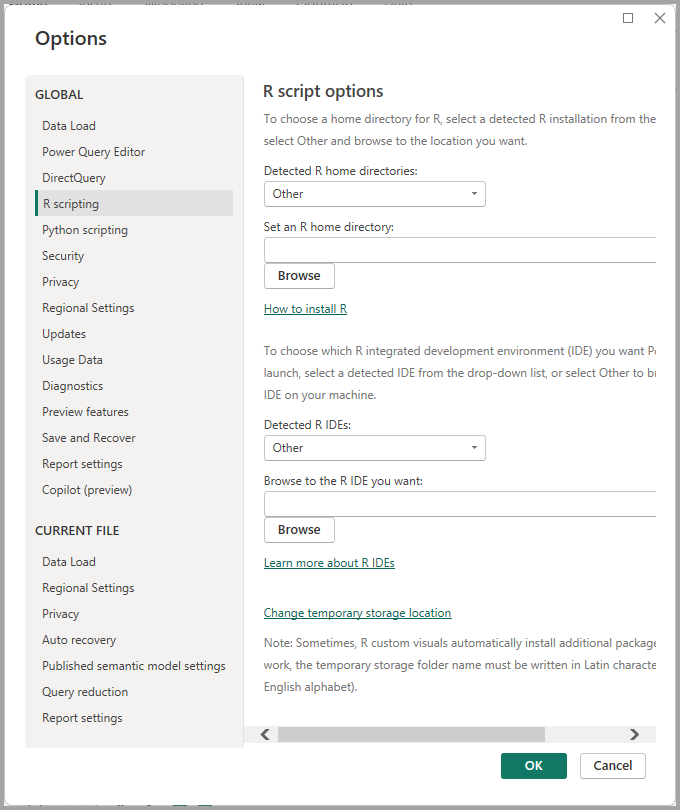Open Security settings
This screenshot has height=810, width=680.
(63, 256)
